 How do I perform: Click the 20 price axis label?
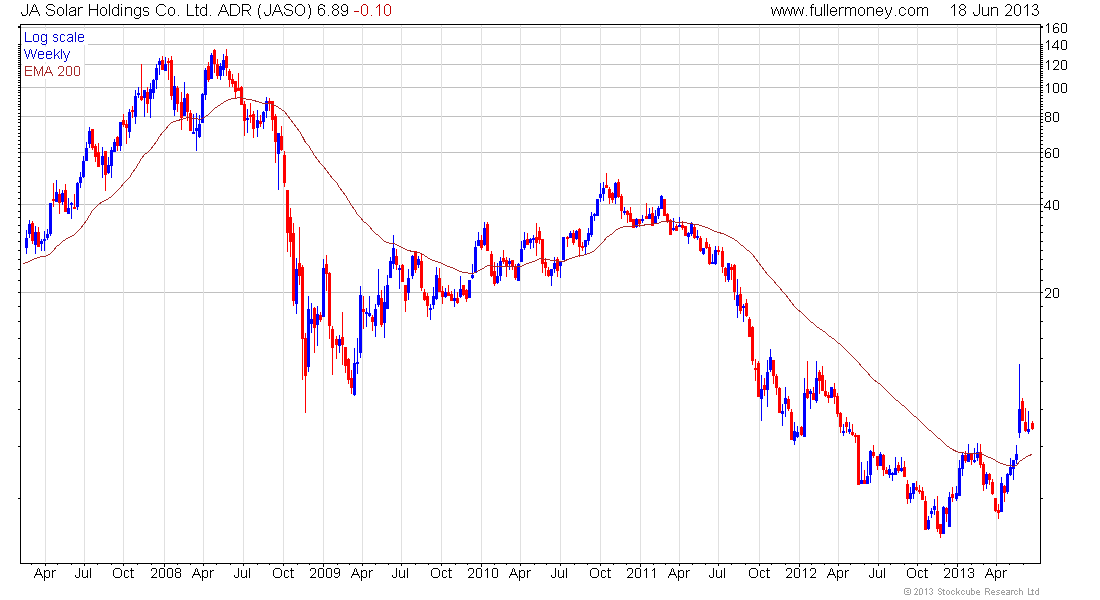pos(1052,293)
